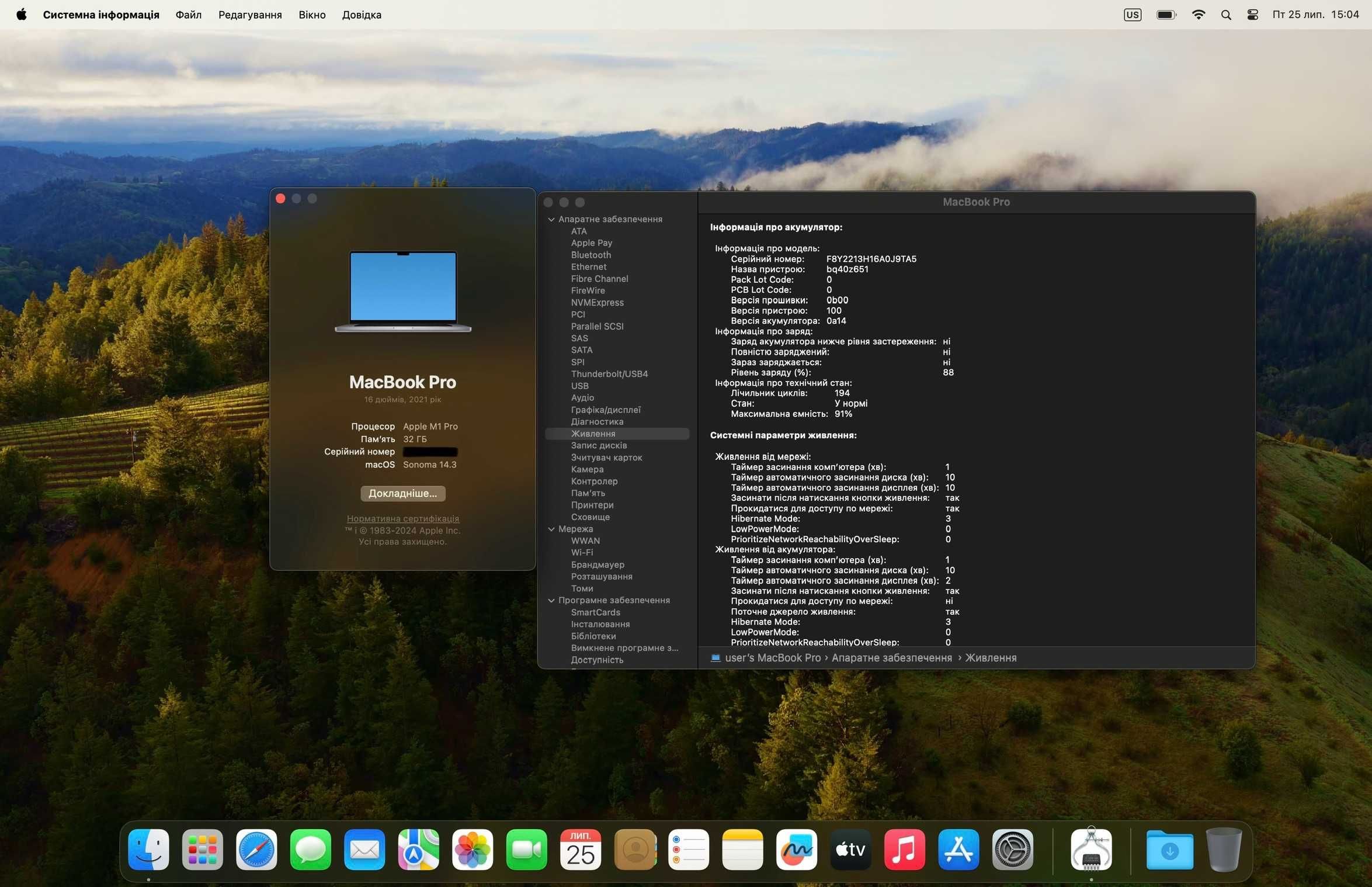Viewport: 1372px width, 887px height.
Task: Open battery status in menu bar
Action: pos(1166,15)
